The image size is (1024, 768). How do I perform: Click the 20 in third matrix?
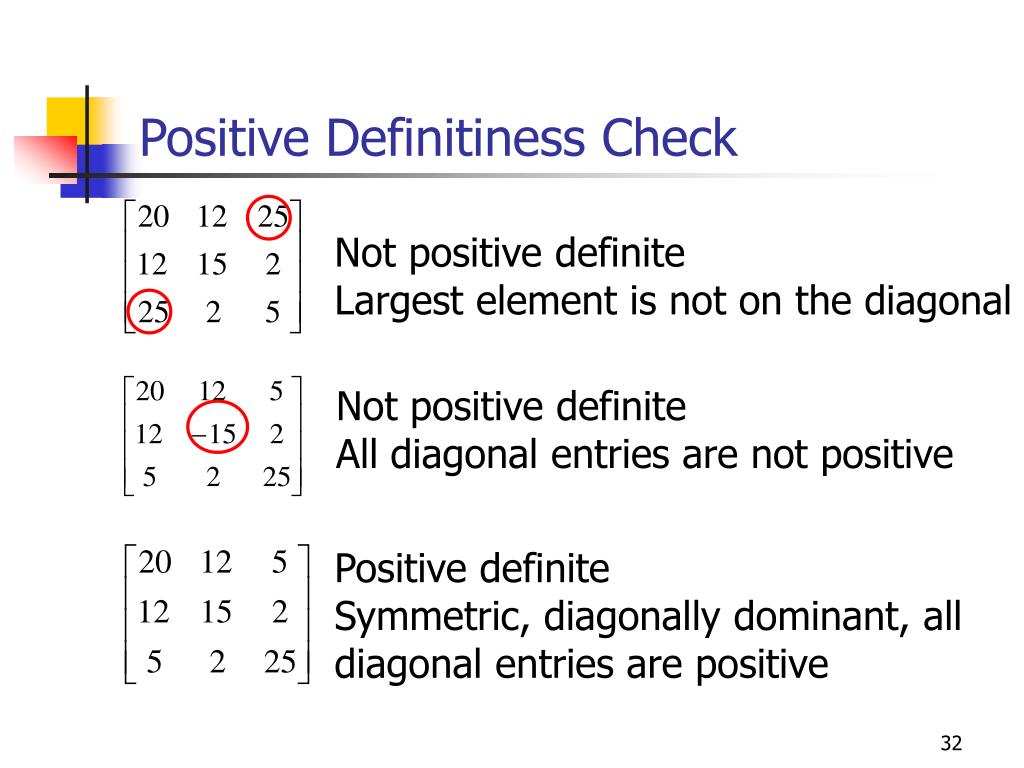[155, 562]
